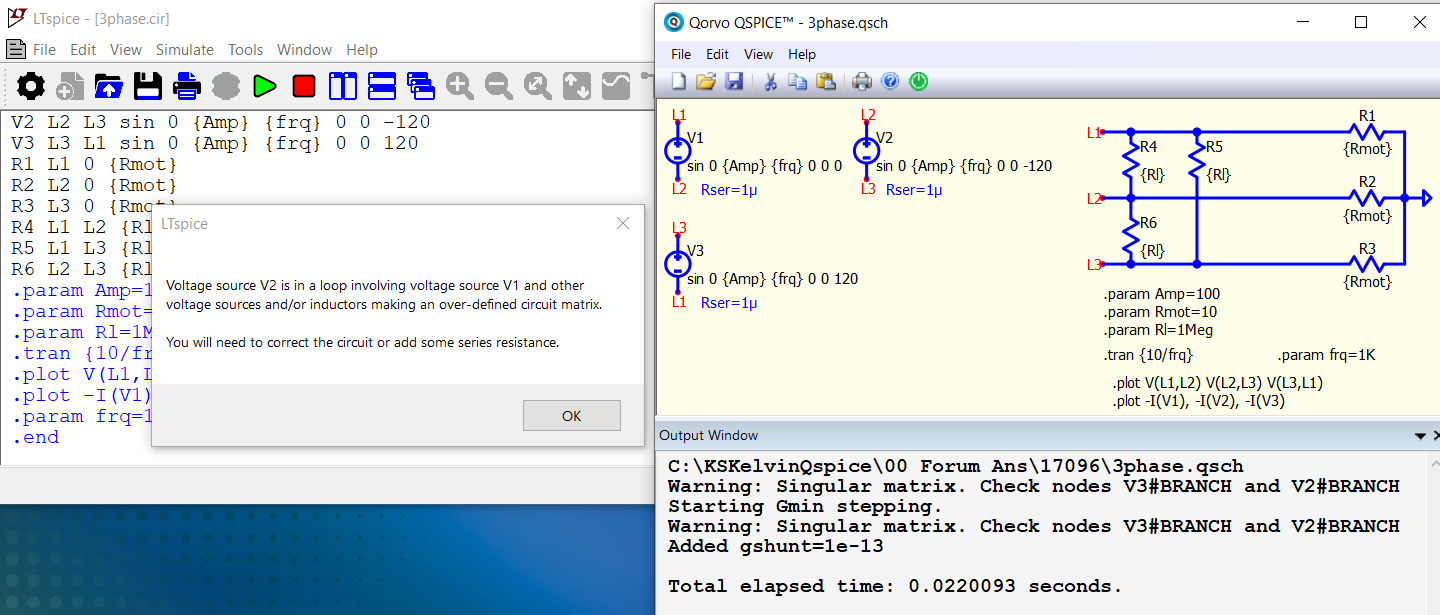Select voltage source V1 in QSPICE schematic

[677, 150]
